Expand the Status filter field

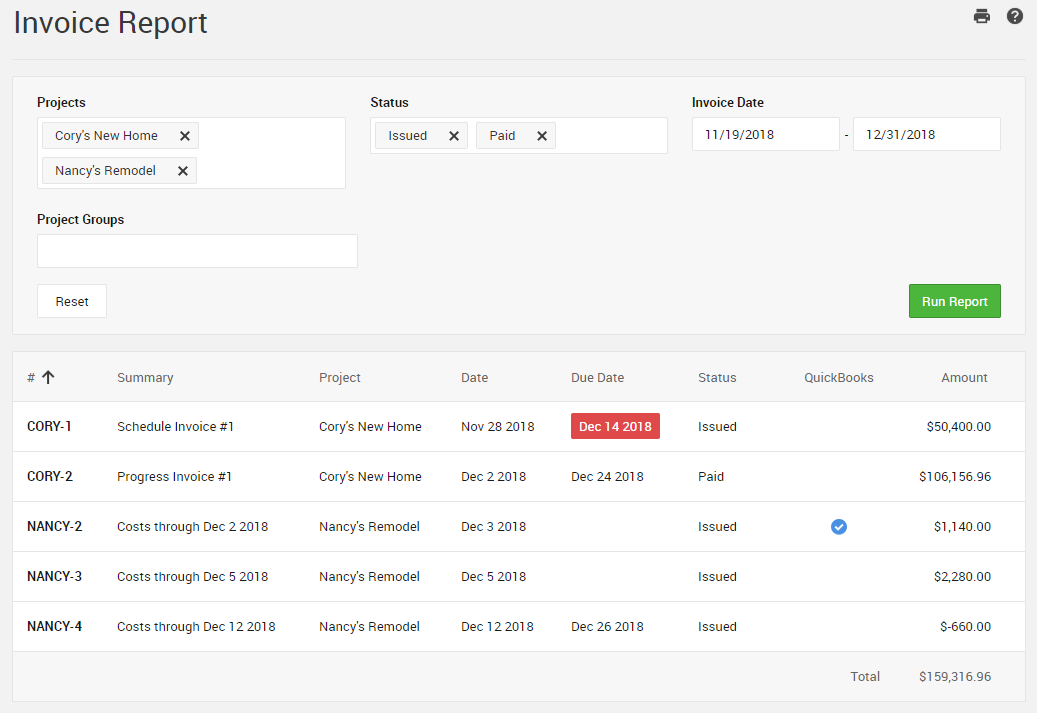pyautogui.click(x=610, y=136)
